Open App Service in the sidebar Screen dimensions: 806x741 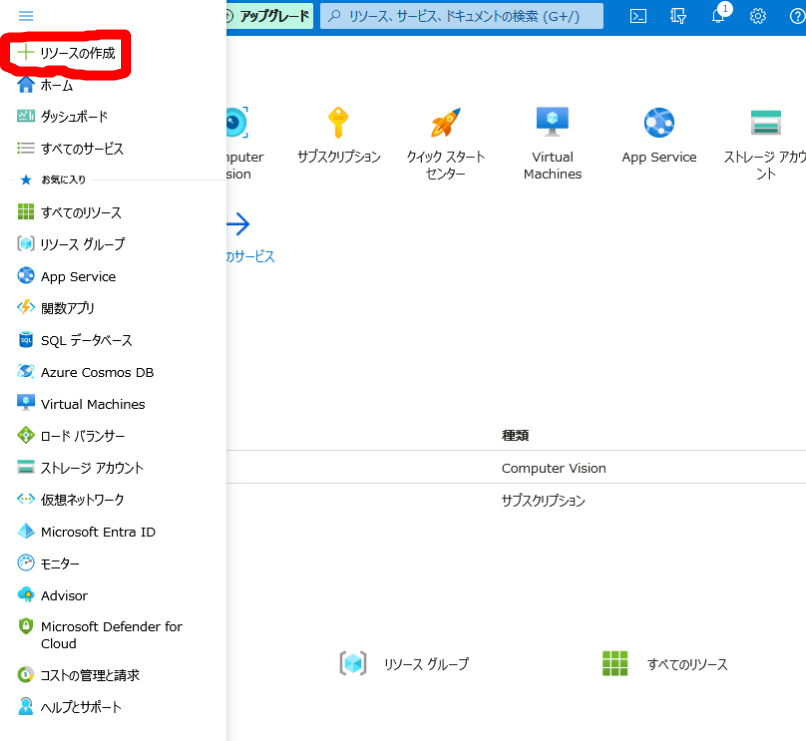click(x=66, y=276)
